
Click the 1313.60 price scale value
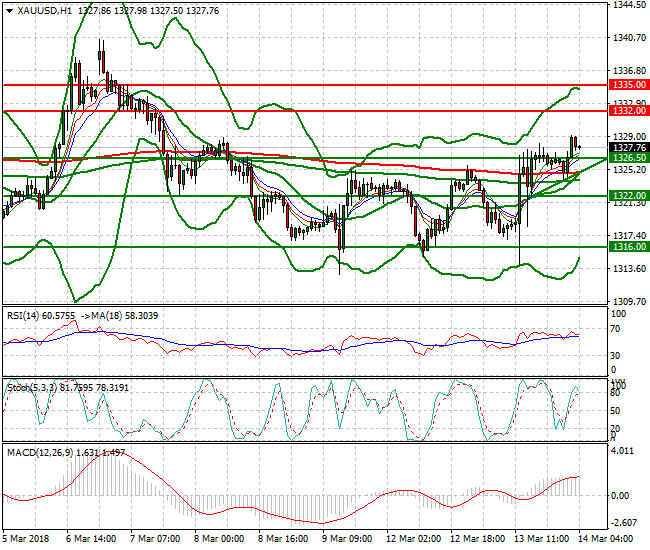[x=629, y=269]
